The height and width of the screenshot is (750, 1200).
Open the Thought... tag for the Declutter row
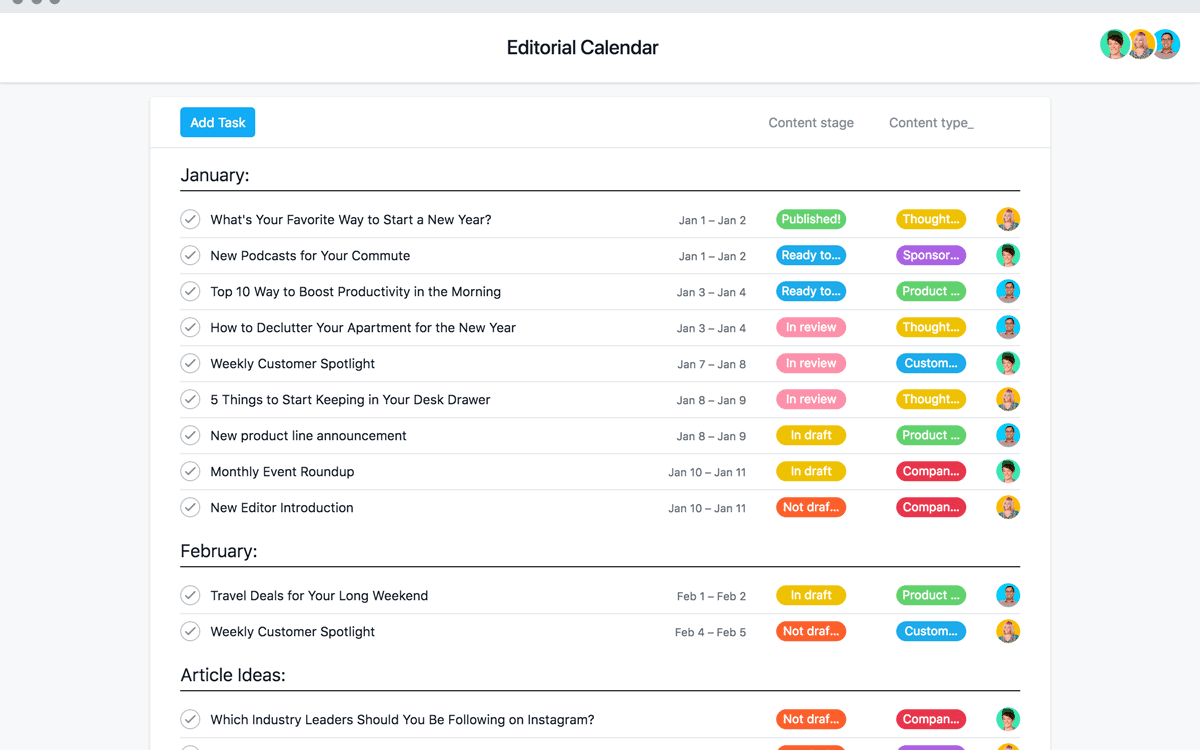tap(931, 327)
